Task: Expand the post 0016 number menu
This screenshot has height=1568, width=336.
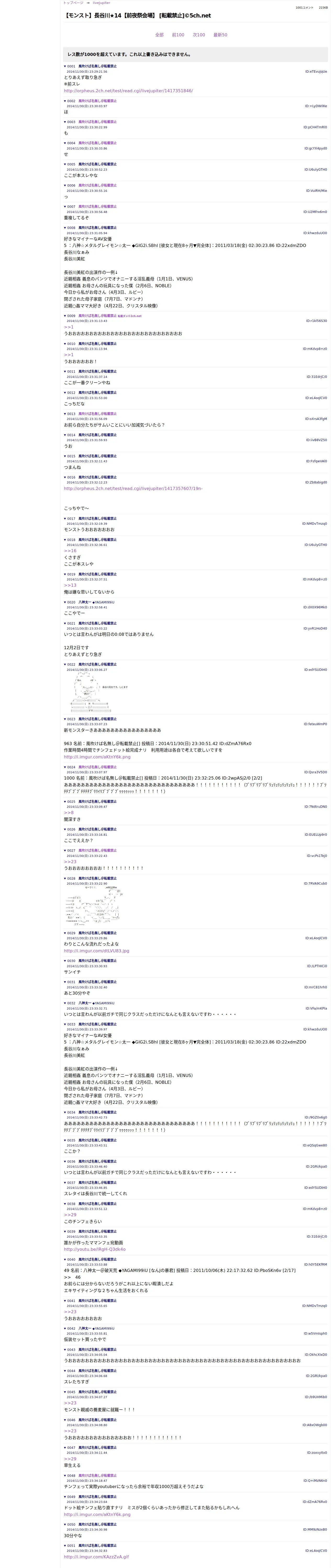Action: (x=70, y=477)
